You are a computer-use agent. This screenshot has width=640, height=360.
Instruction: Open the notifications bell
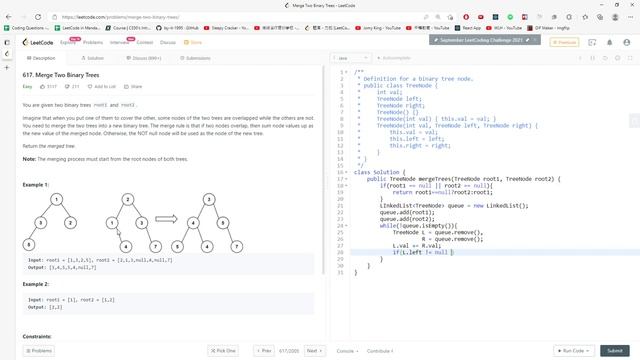[609, 42]
